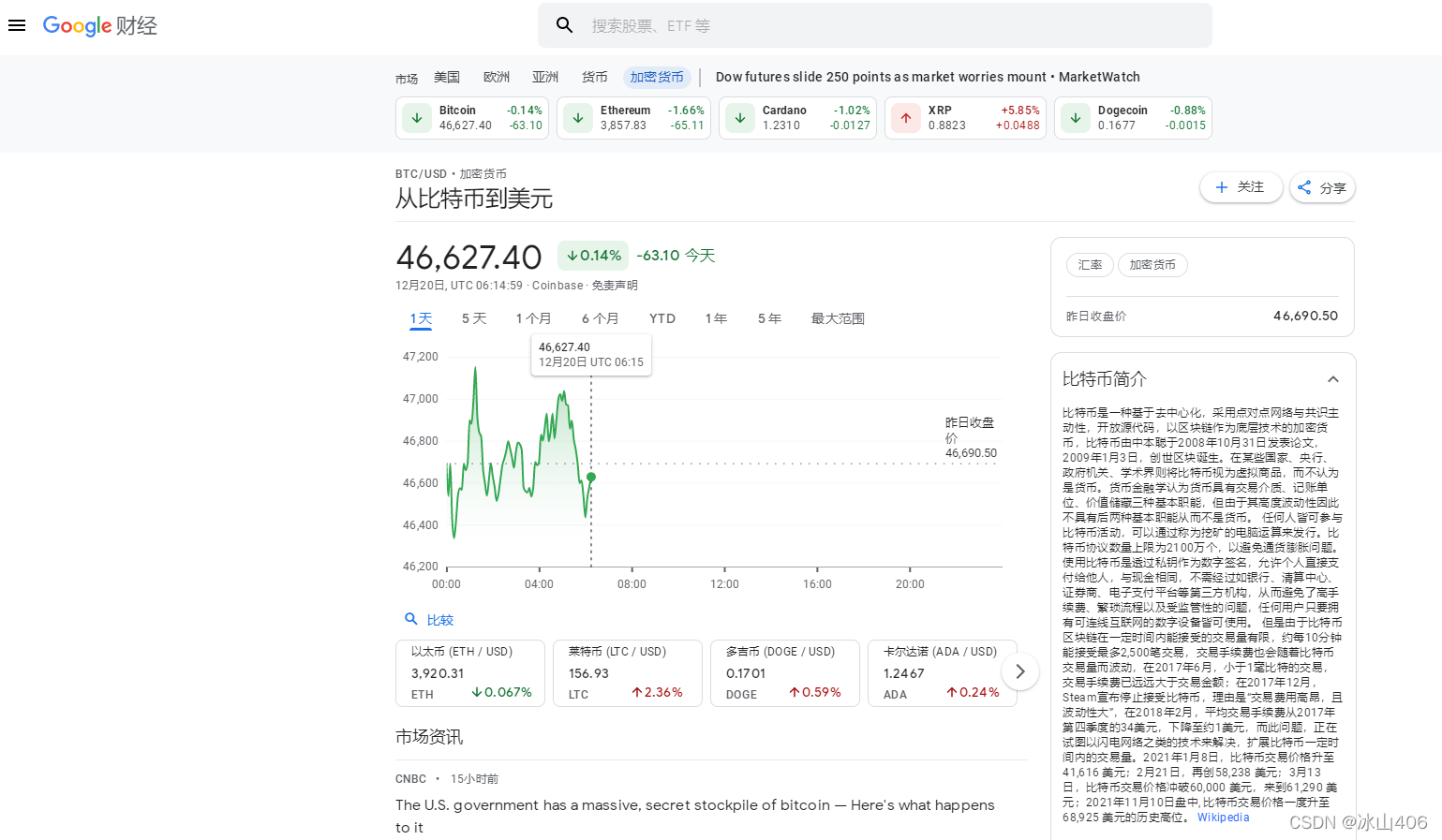Click the 市场资讯 section heading
Viewport: 1442px width, 840px height.
(x=429, y=737)
